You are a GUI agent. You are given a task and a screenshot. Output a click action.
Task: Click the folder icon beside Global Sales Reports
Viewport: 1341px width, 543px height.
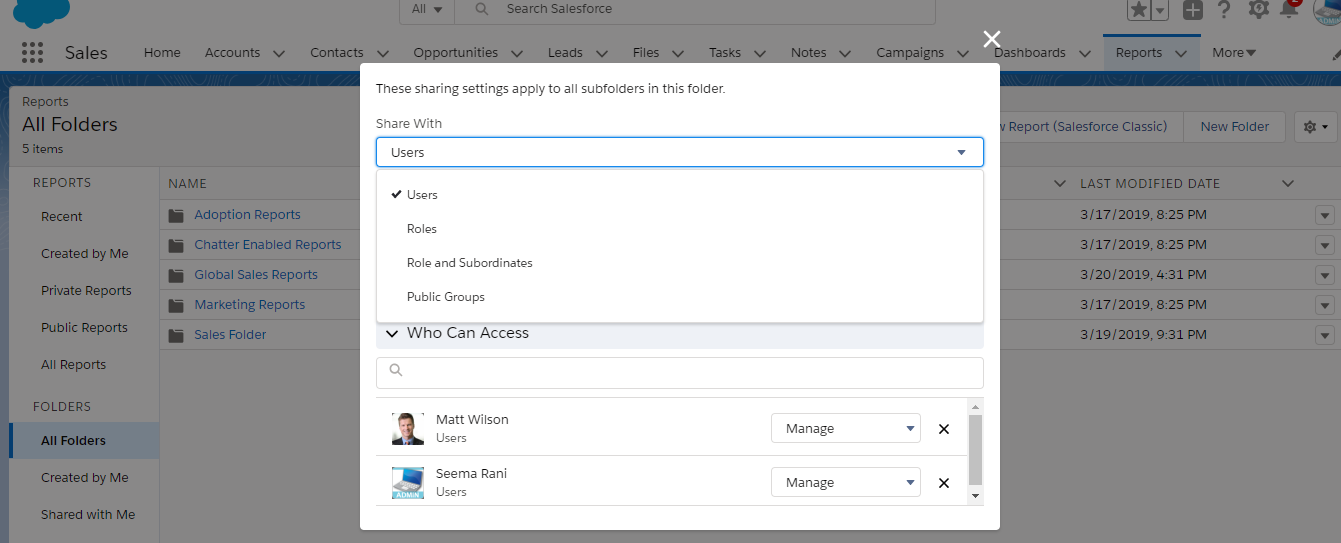[x=177, y=275]
